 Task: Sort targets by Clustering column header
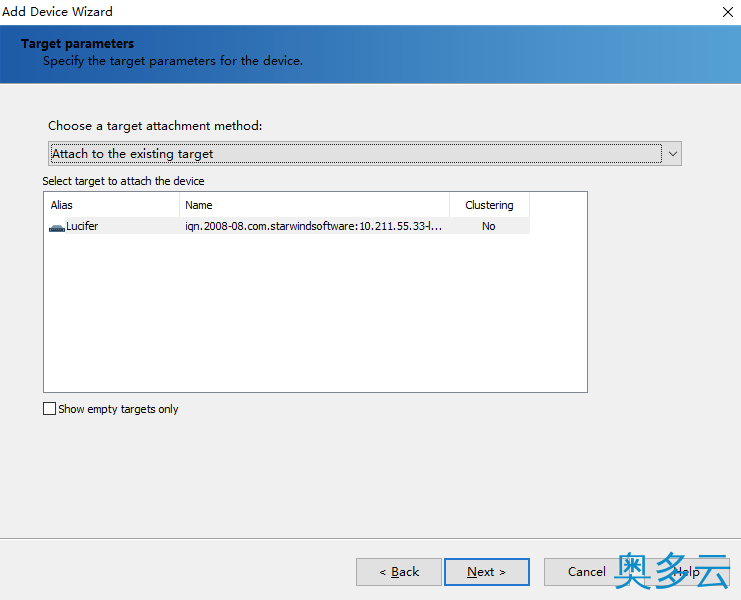(x=489, y=205)
